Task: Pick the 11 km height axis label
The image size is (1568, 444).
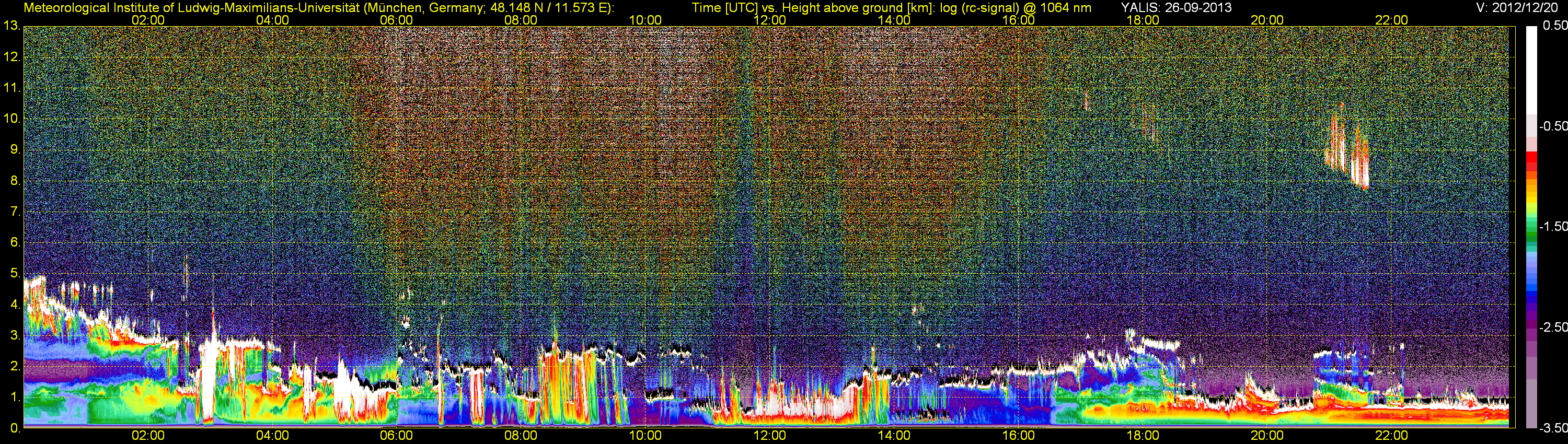Action: pos(11,88)
